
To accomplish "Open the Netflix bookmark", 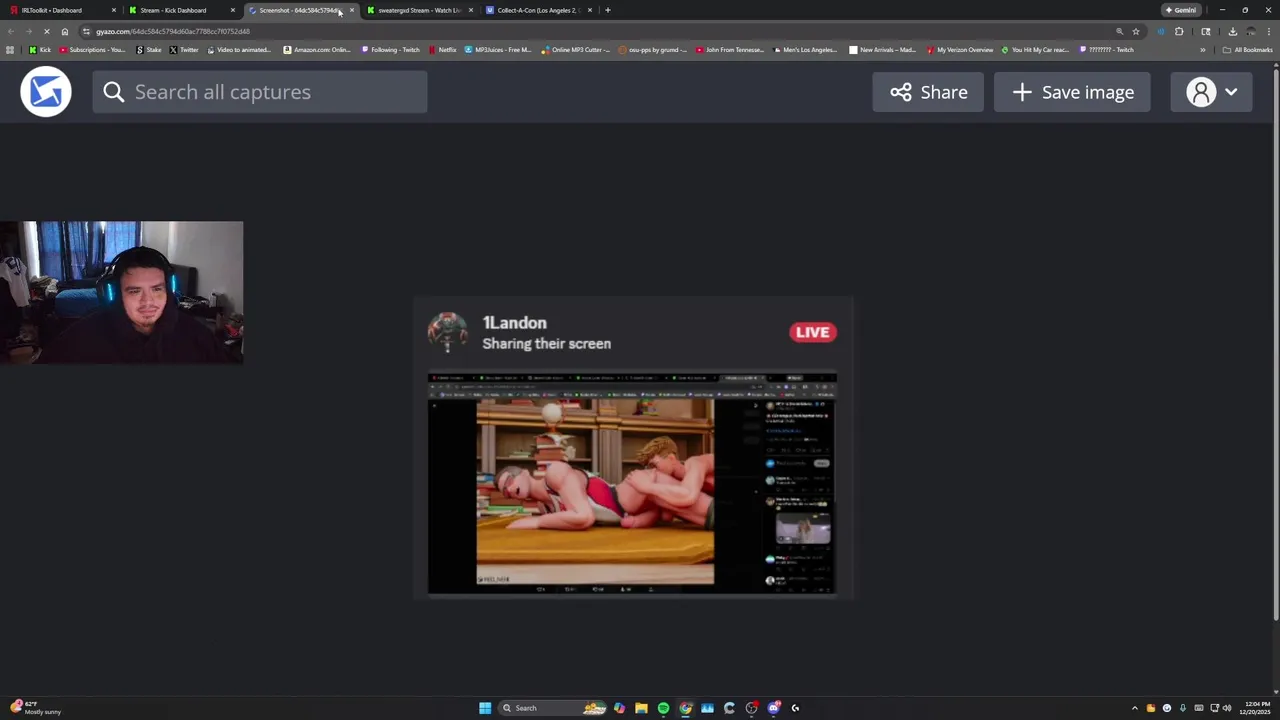I will tap(443, 50).
